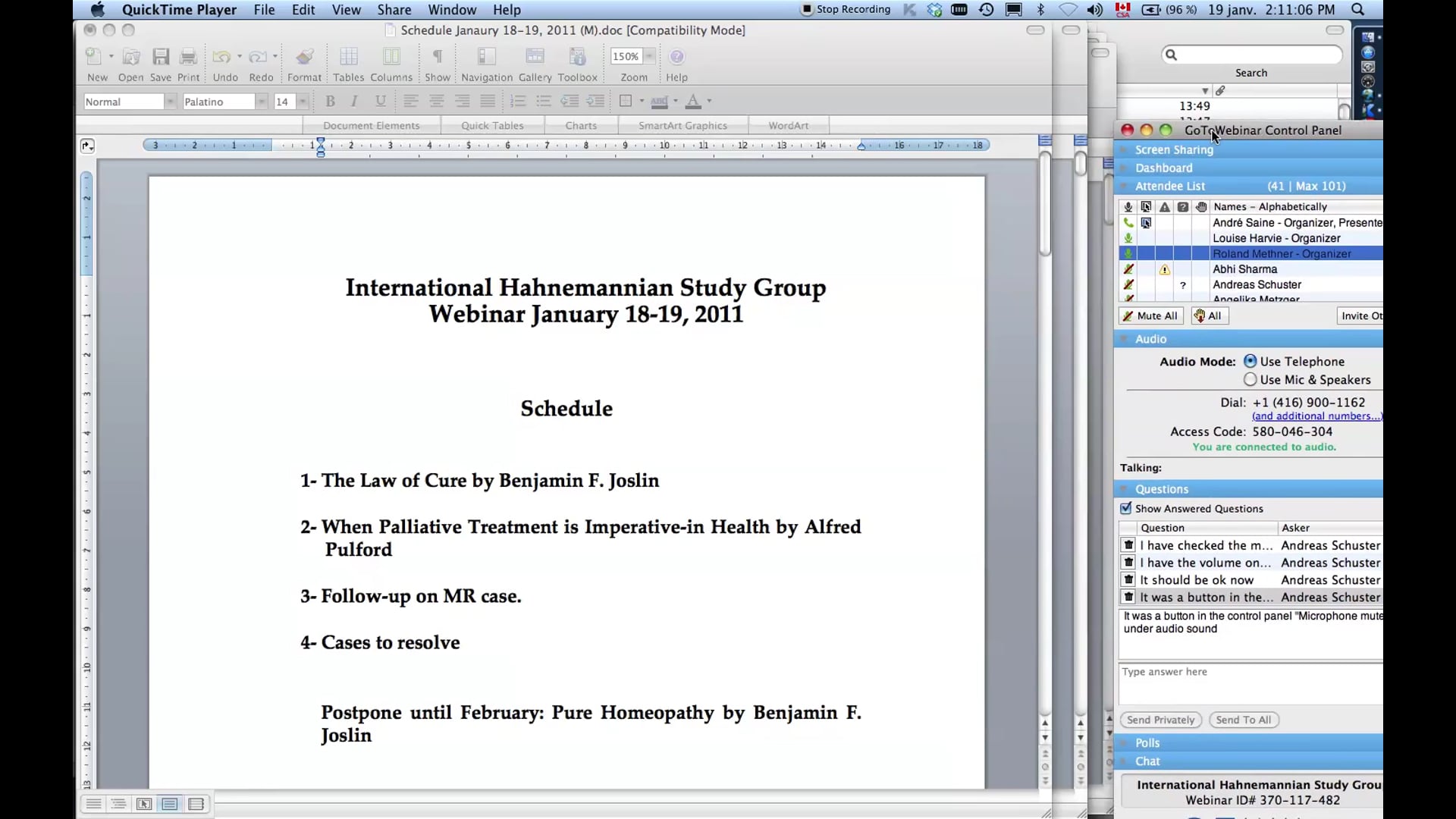Switch to the Quick Tables tab

pos(493,124)
